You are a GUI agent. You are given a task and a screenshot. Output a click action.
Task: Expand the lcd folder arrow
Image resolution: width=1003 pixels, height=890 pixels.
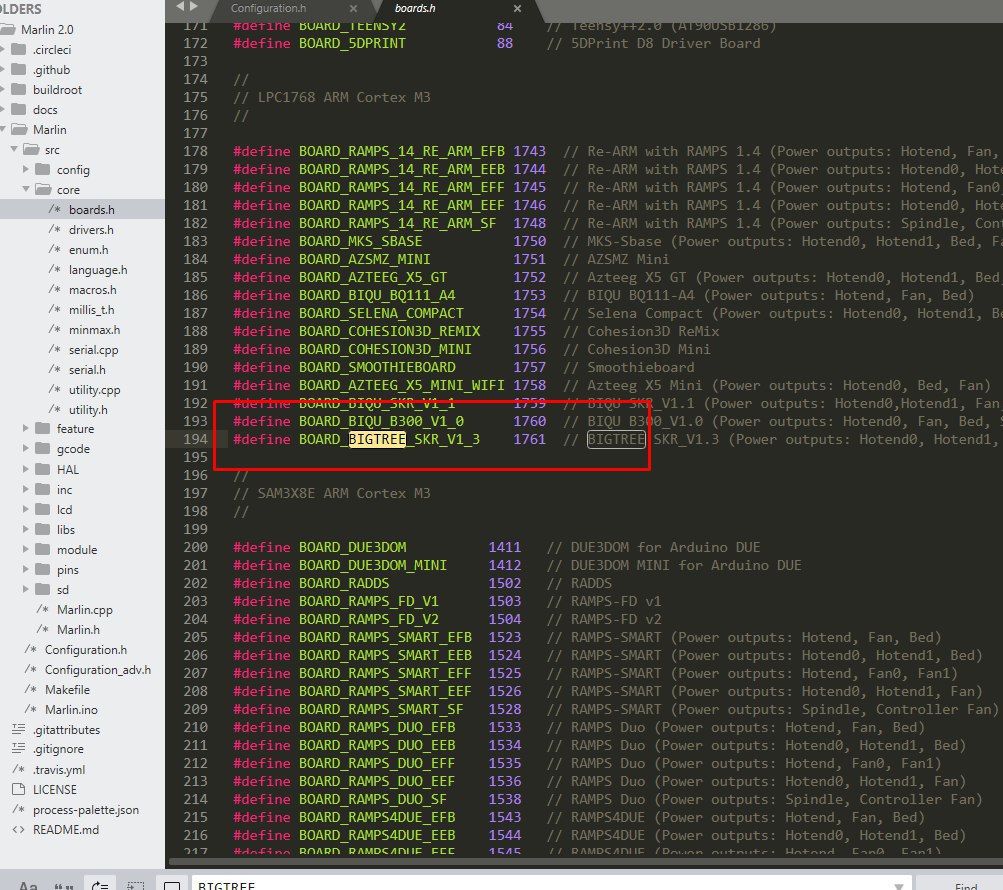26,509
